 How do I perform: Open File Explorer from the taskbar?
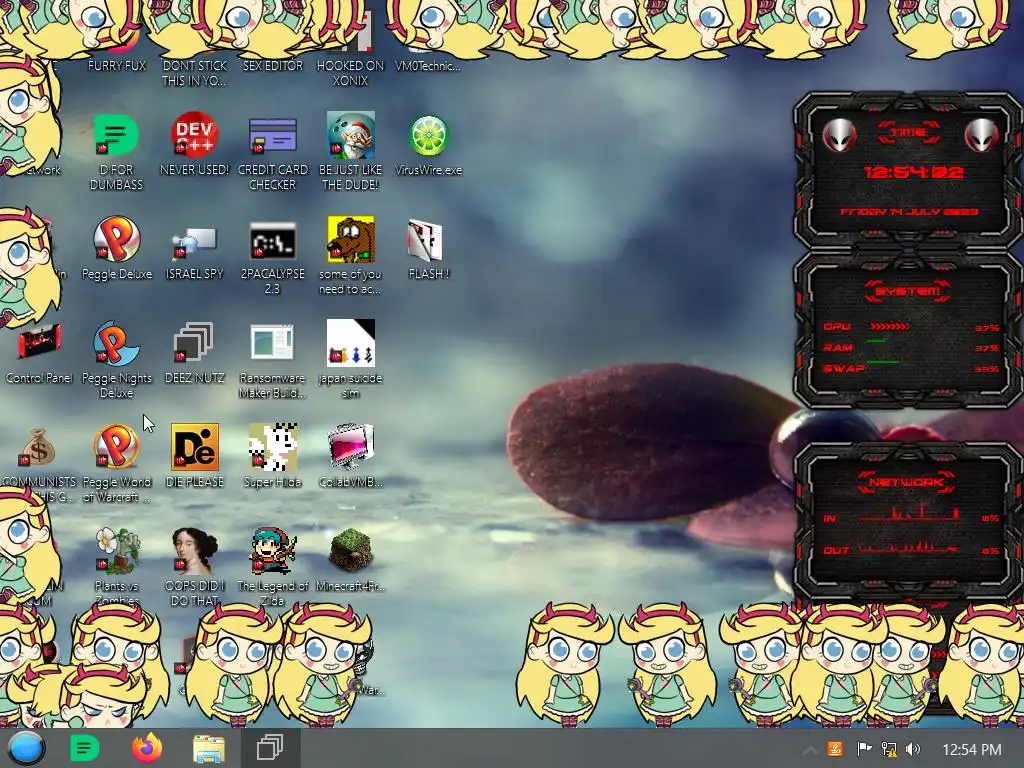click(208, 748)
